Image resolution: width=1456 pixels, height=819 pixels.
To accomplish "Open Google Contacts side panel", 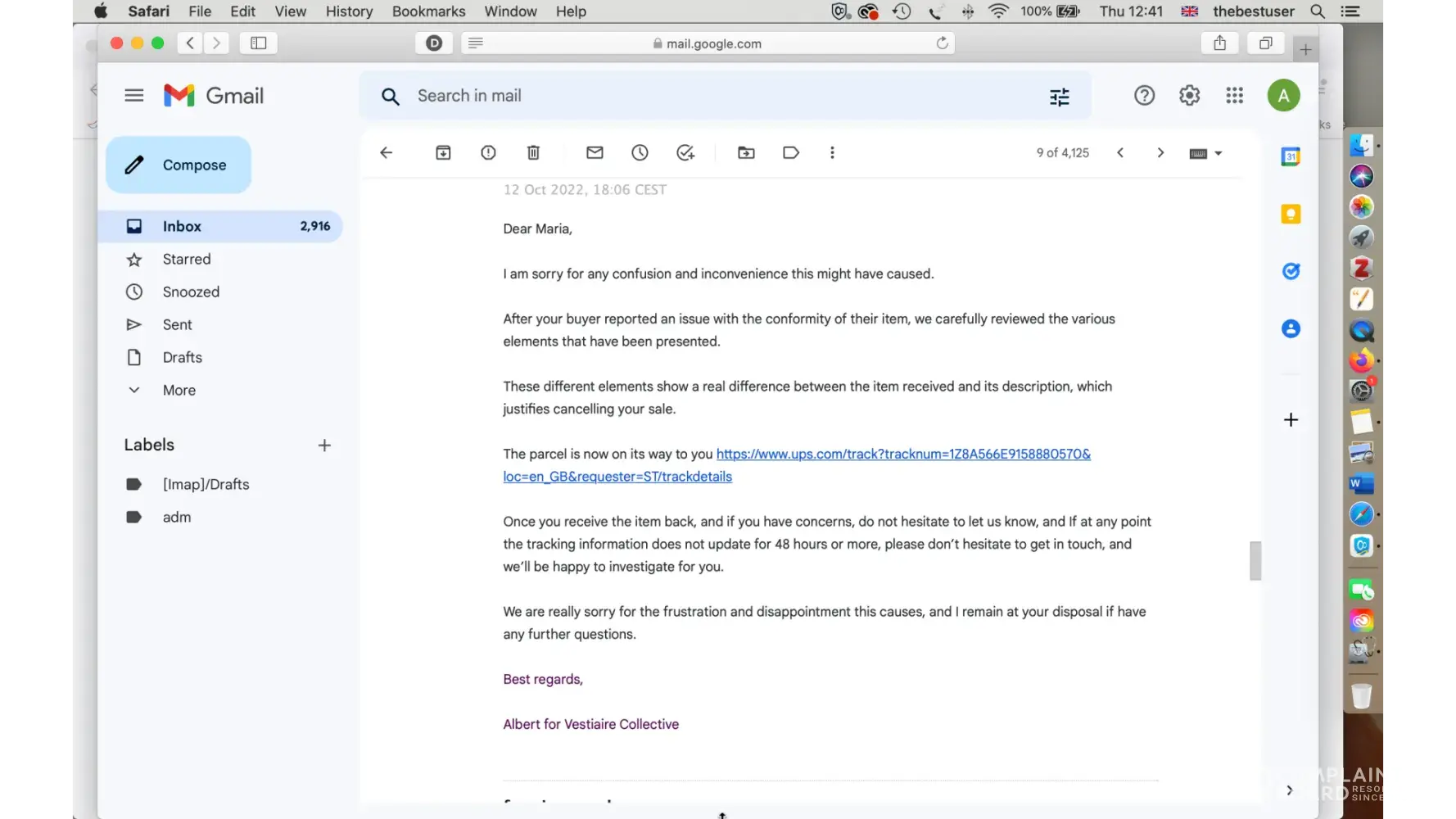I will click(1291, 328).
